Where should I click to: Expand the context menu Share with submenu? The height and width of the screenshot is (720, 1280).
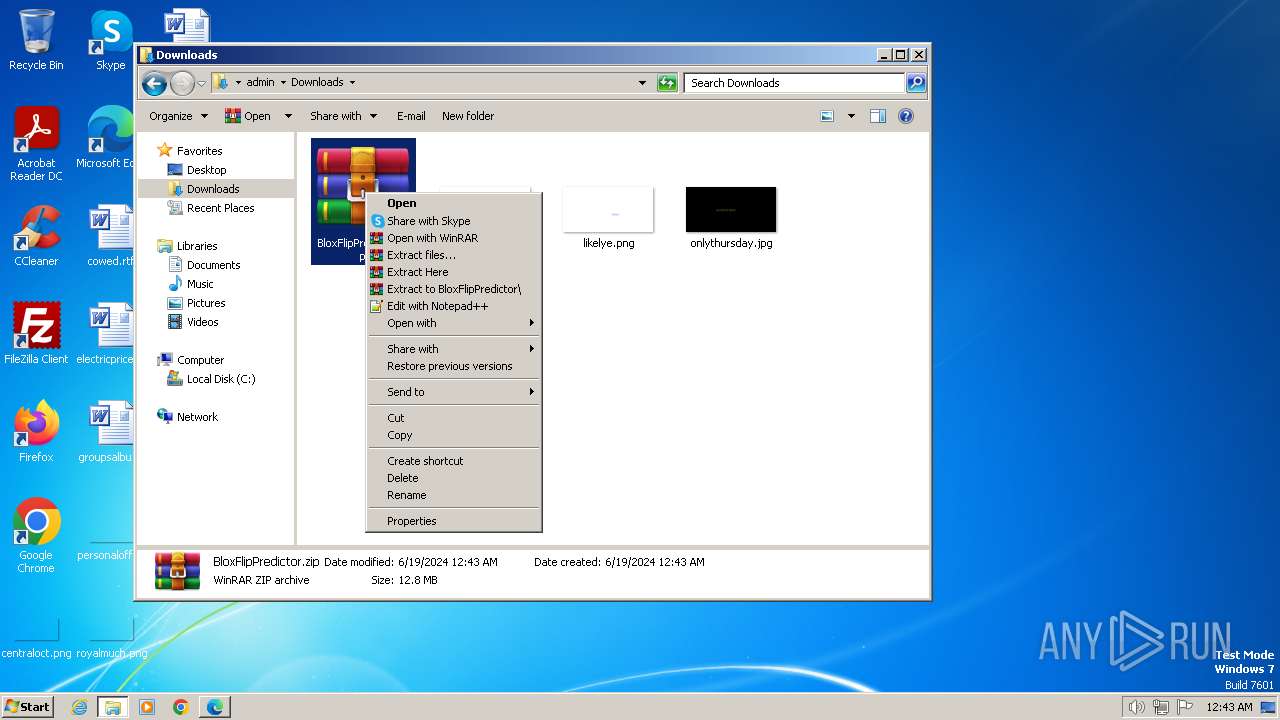(x=454, y=349)
